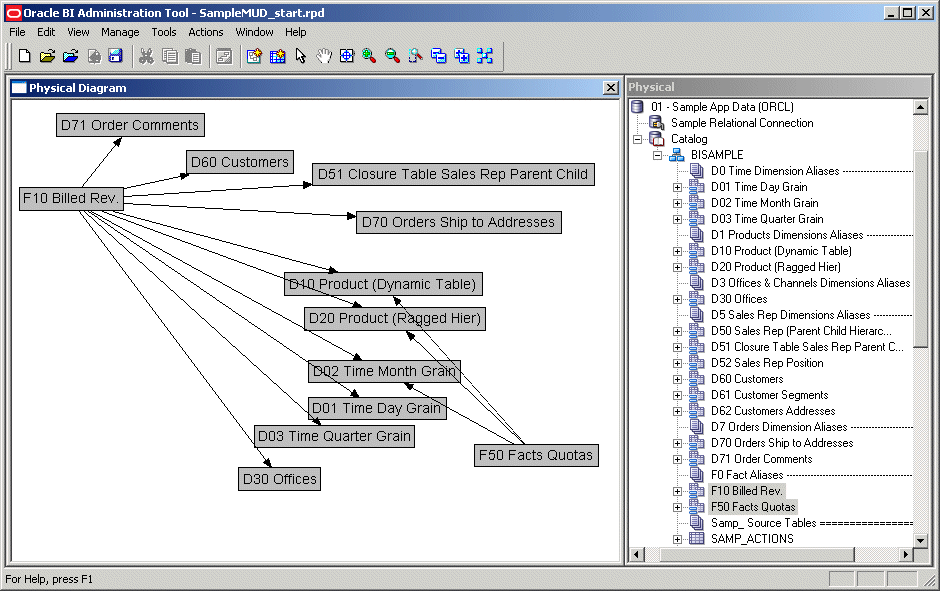Expand the SAMP_ACTIONS tree node
This screenshot has width=940, height=591.
[x=677, y=539]
